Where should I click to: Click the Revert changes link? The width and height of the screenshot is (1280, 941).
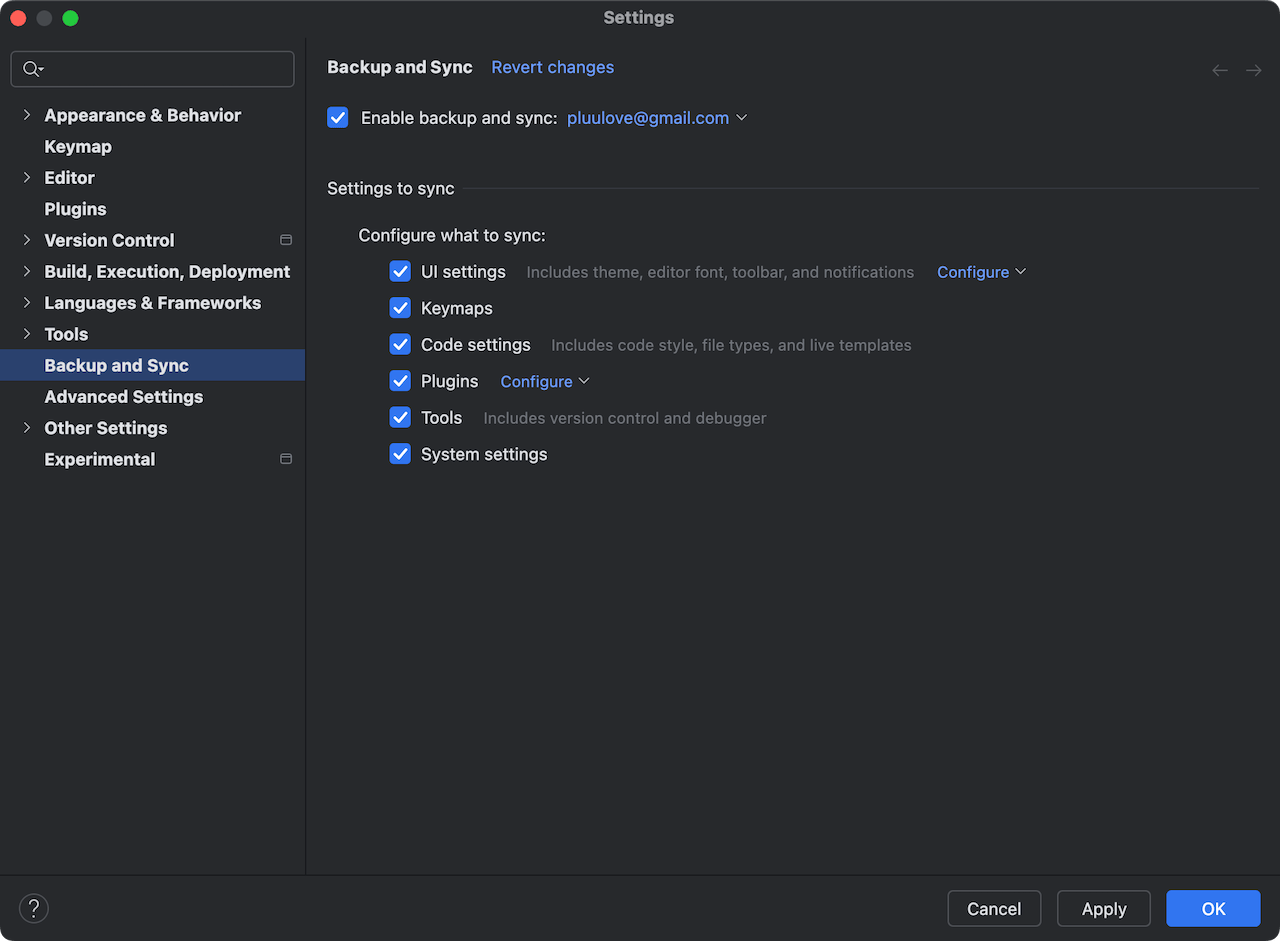[x=552, y=67]
